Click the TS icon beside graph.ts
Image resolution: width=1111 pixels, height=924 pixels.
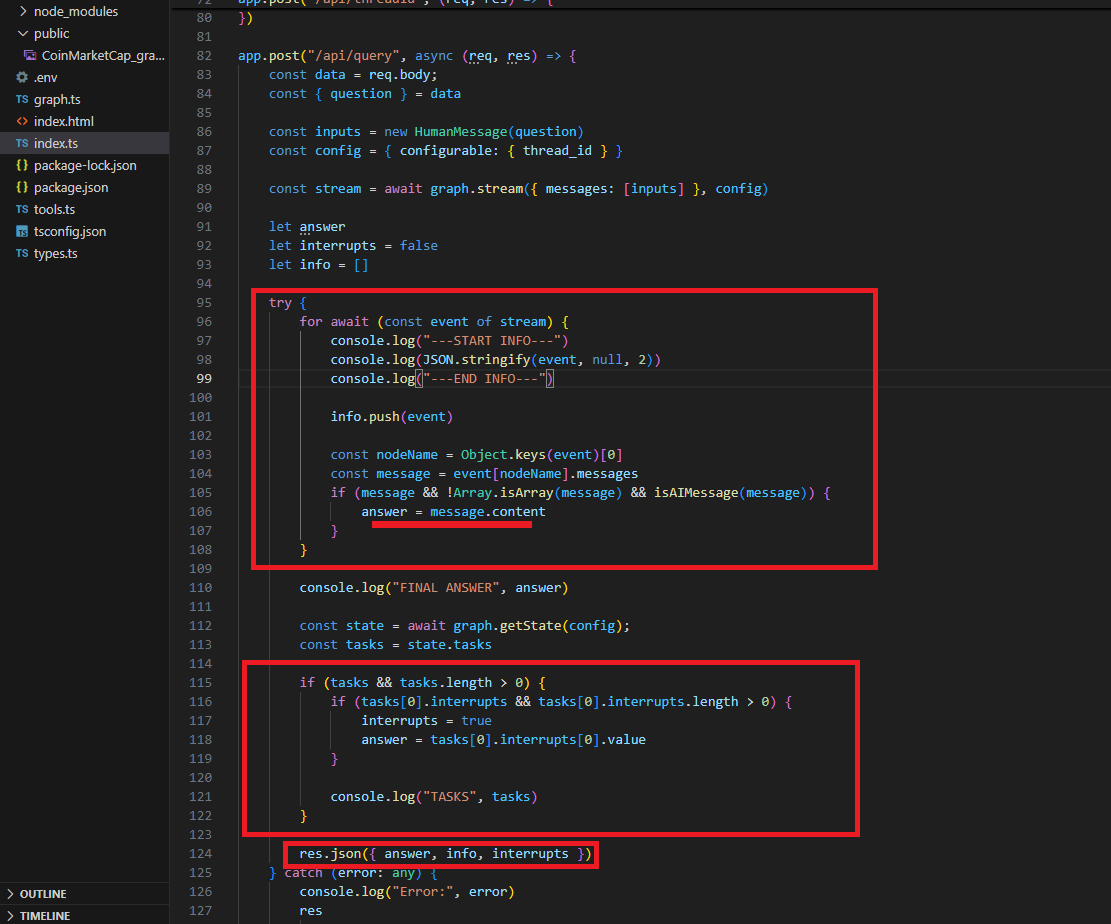22,99
